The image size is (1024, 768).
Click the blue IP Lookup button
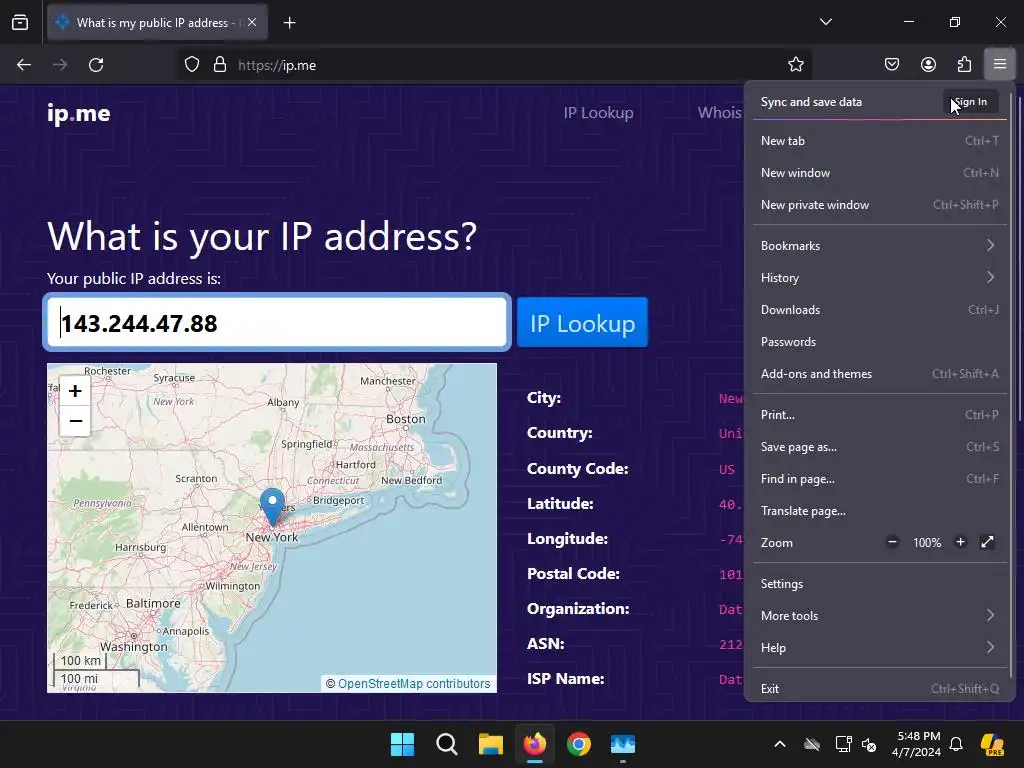[x=582, y=323]
